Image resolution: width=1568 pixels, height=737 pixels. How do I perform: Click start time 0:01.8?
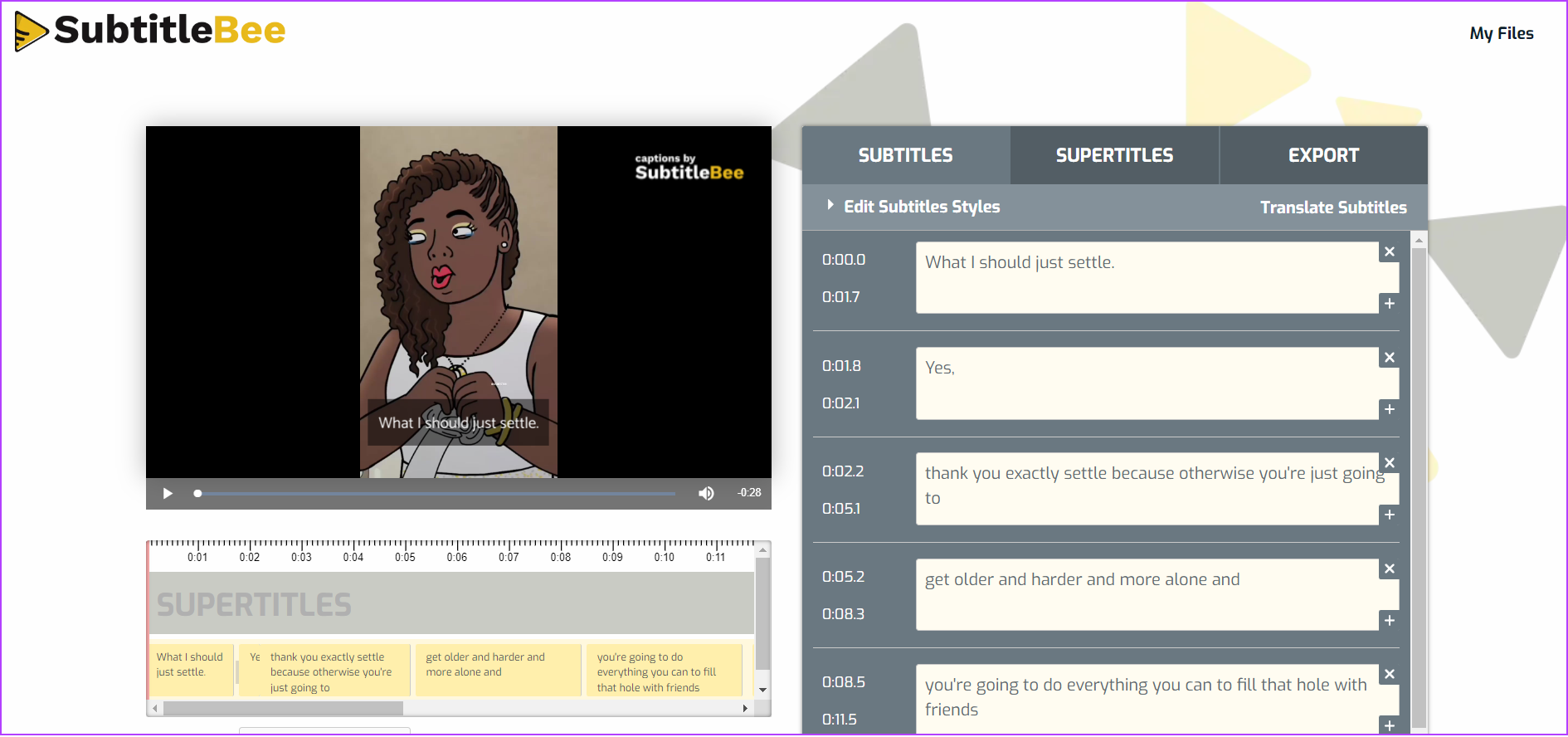tap(841, 366)
